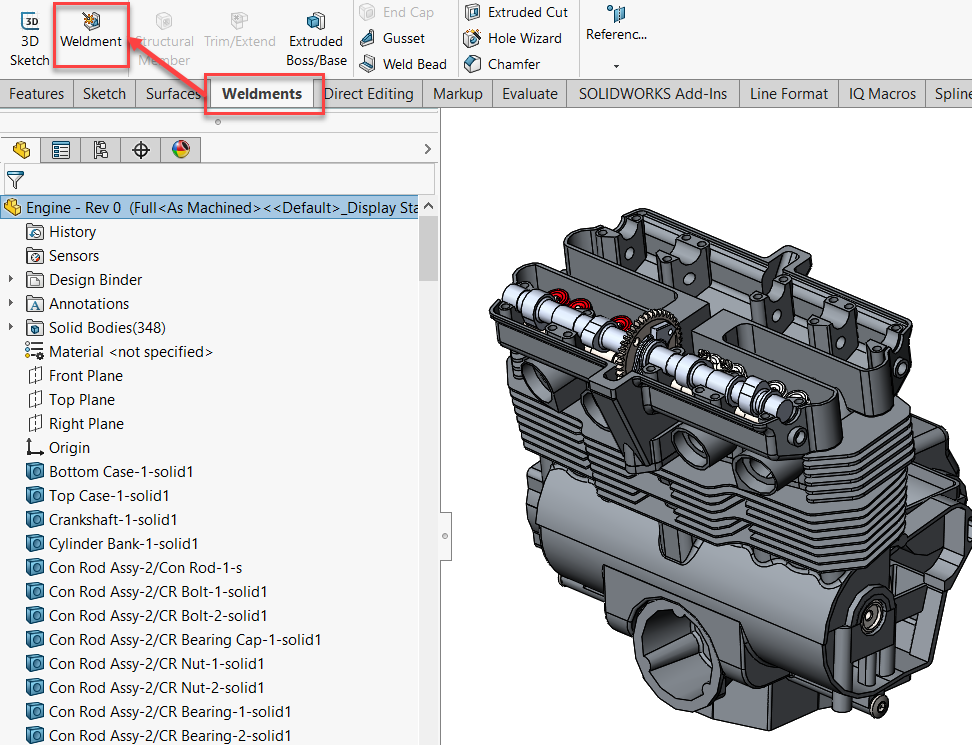Select Con Rod Assy-2/CR Nut-1-solid1
The image size is (972, 745).
click(145, 664)
